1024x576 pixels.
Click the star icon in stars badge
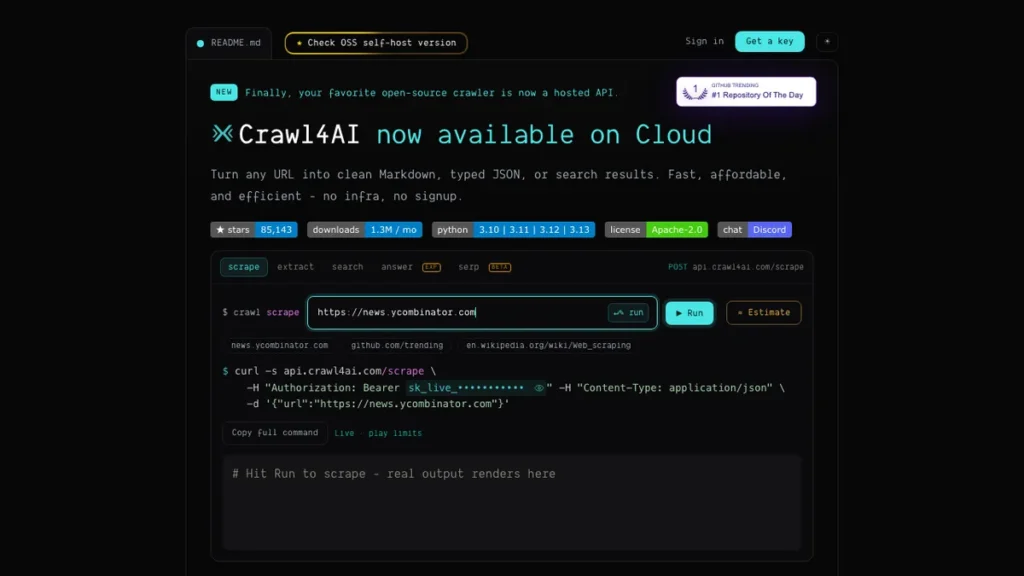pos(220,230)
